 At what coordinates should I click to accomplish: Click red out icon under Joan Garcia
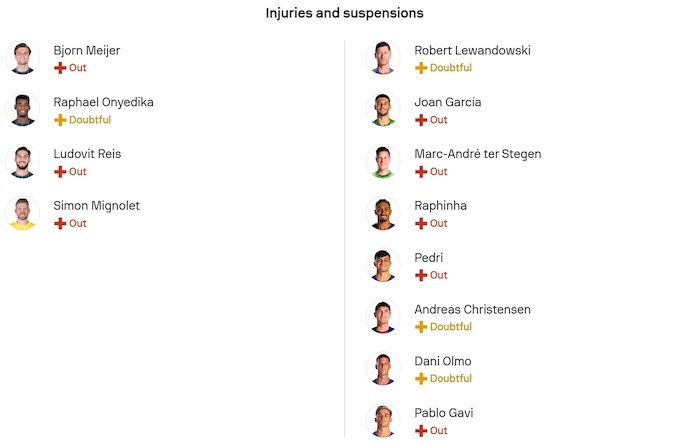point(421,120)
